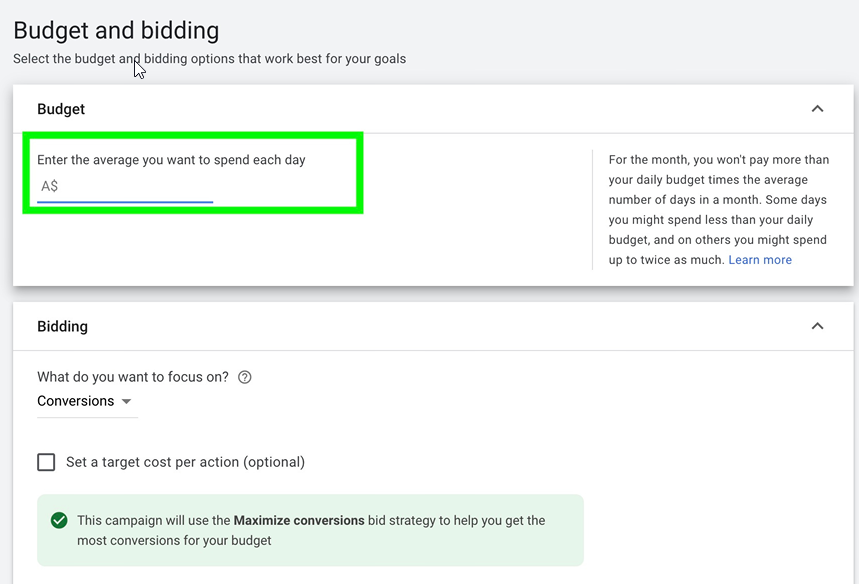Click the green bid strategy info banner

click(x=311, y=530)
